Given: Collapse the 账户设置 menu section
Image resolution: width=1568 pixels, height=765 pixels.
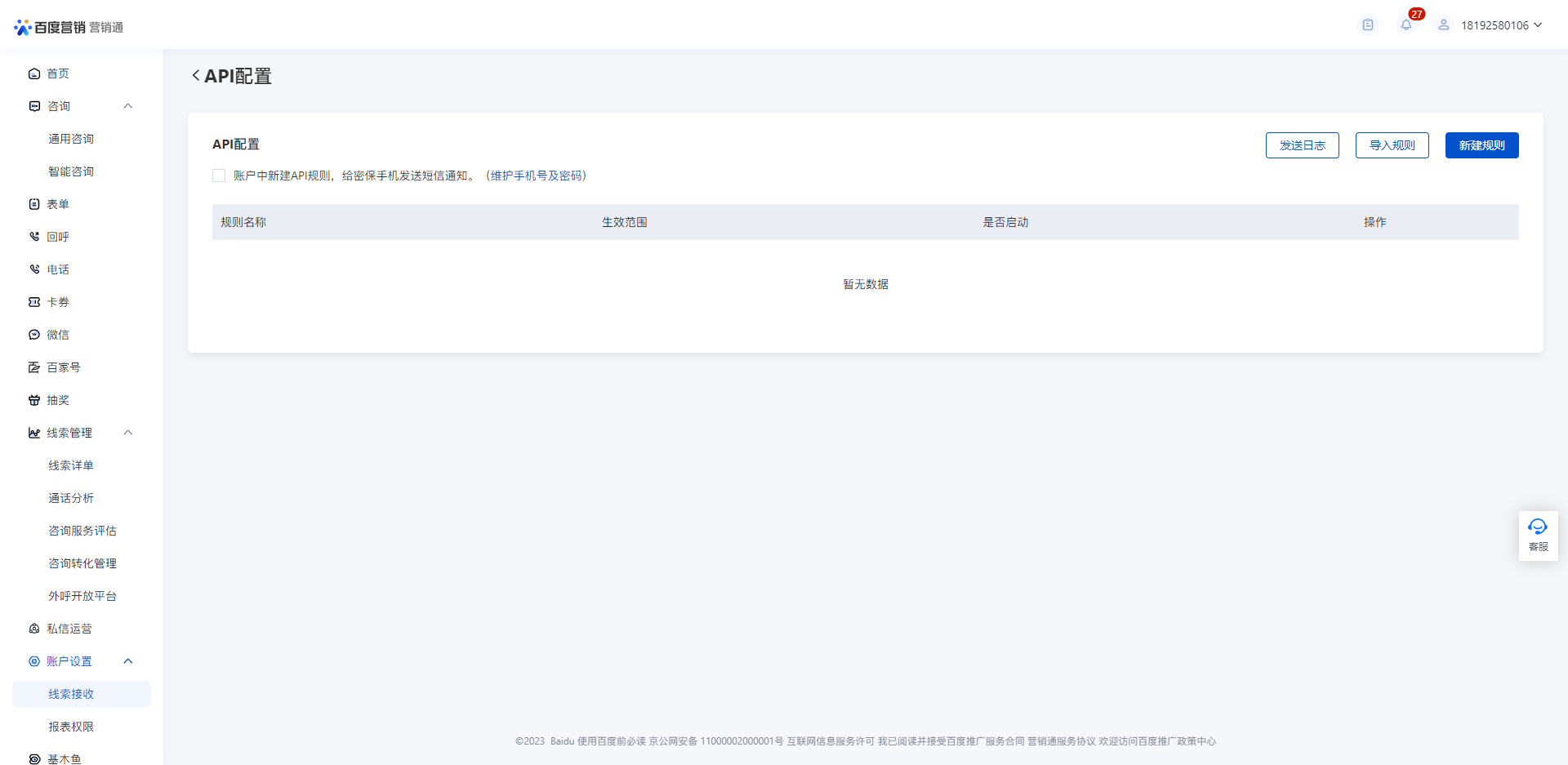Looking at the screenshot, I should pos(128,661).
